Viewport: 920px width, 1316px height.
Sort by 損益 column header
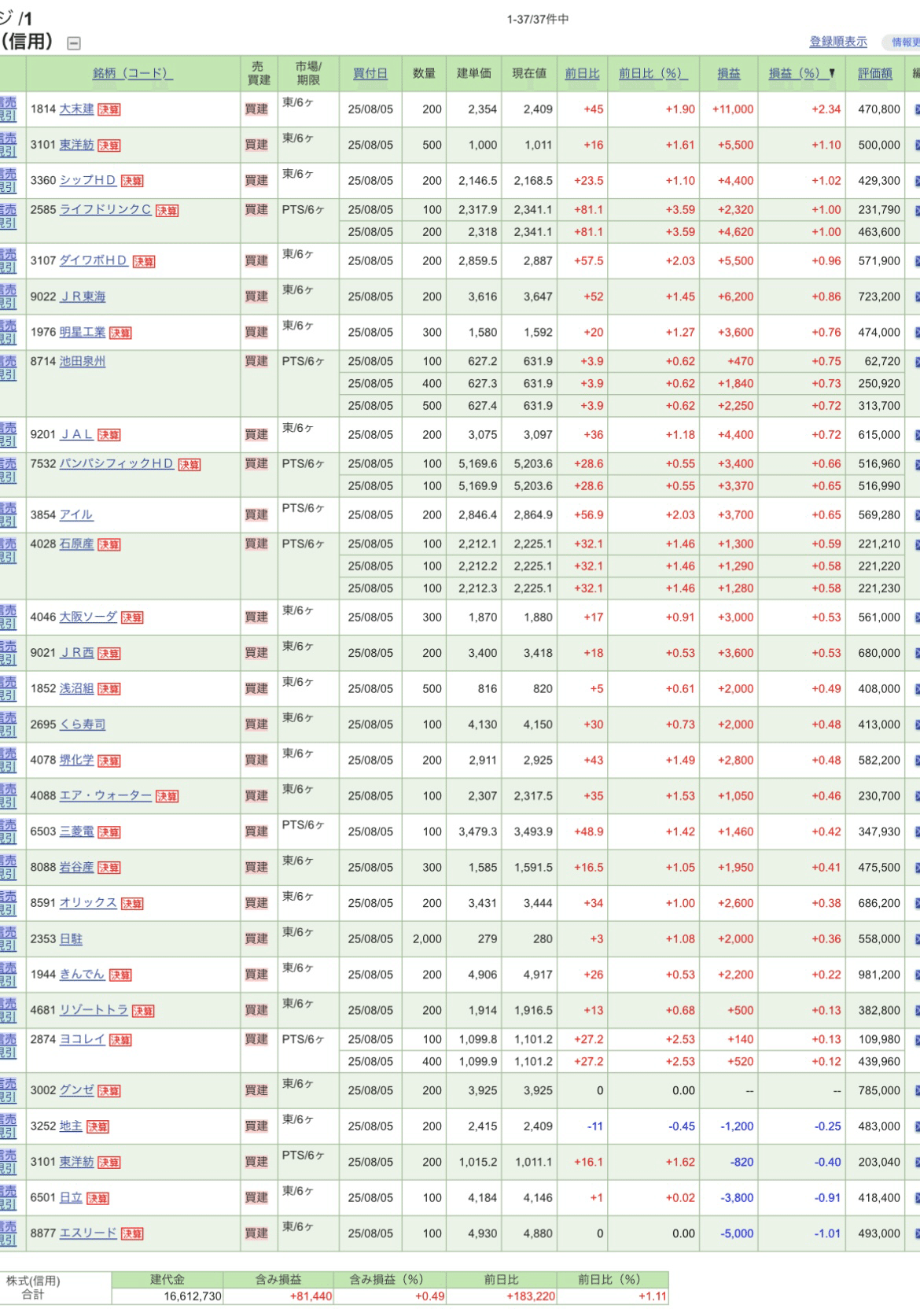pyautogui.click(x=729, y=73)
